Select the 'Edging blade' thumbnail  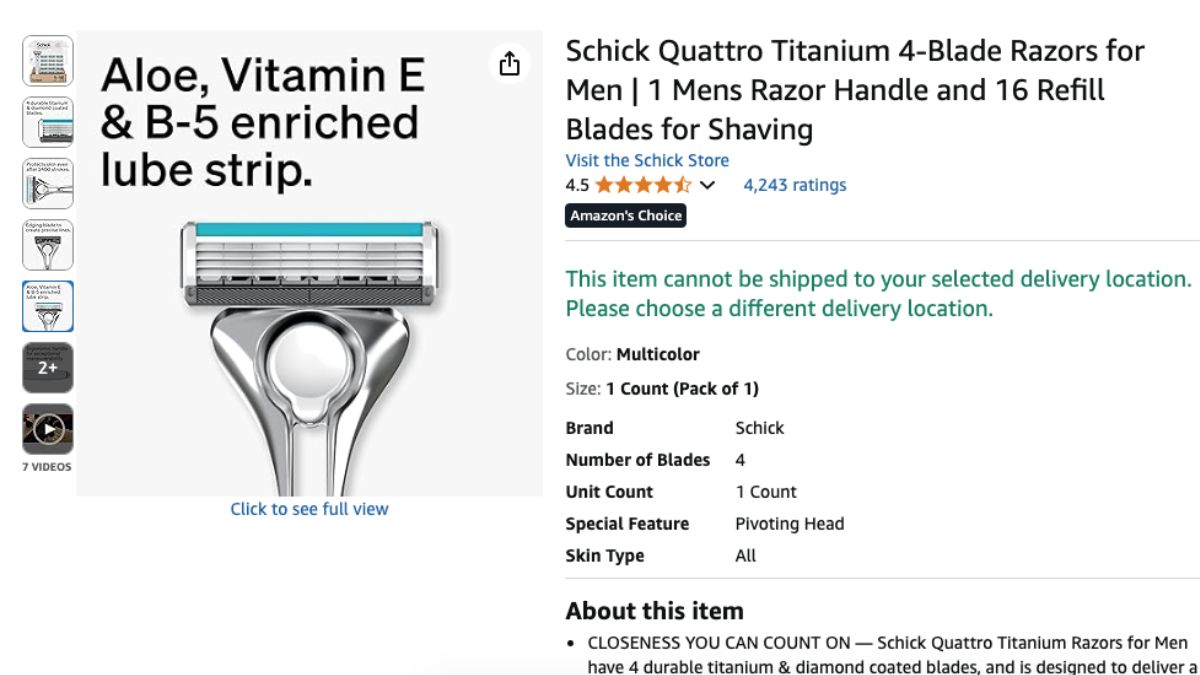click(48, 245)
